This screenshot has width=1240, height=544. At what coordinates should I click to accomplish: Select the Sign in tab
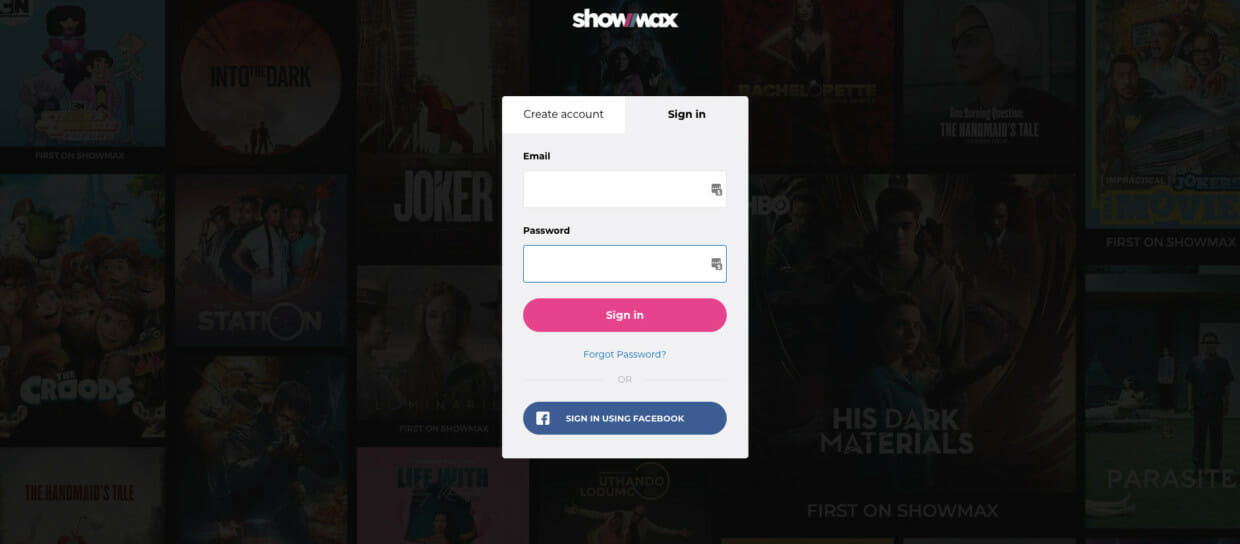click(686, 114)
